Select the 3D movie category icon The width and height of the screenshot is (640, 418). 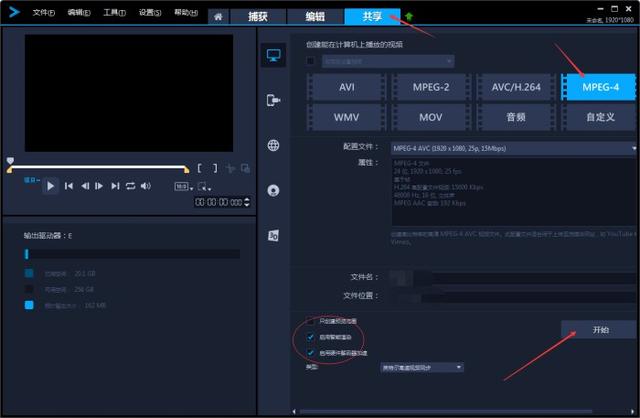click(273, 236)
